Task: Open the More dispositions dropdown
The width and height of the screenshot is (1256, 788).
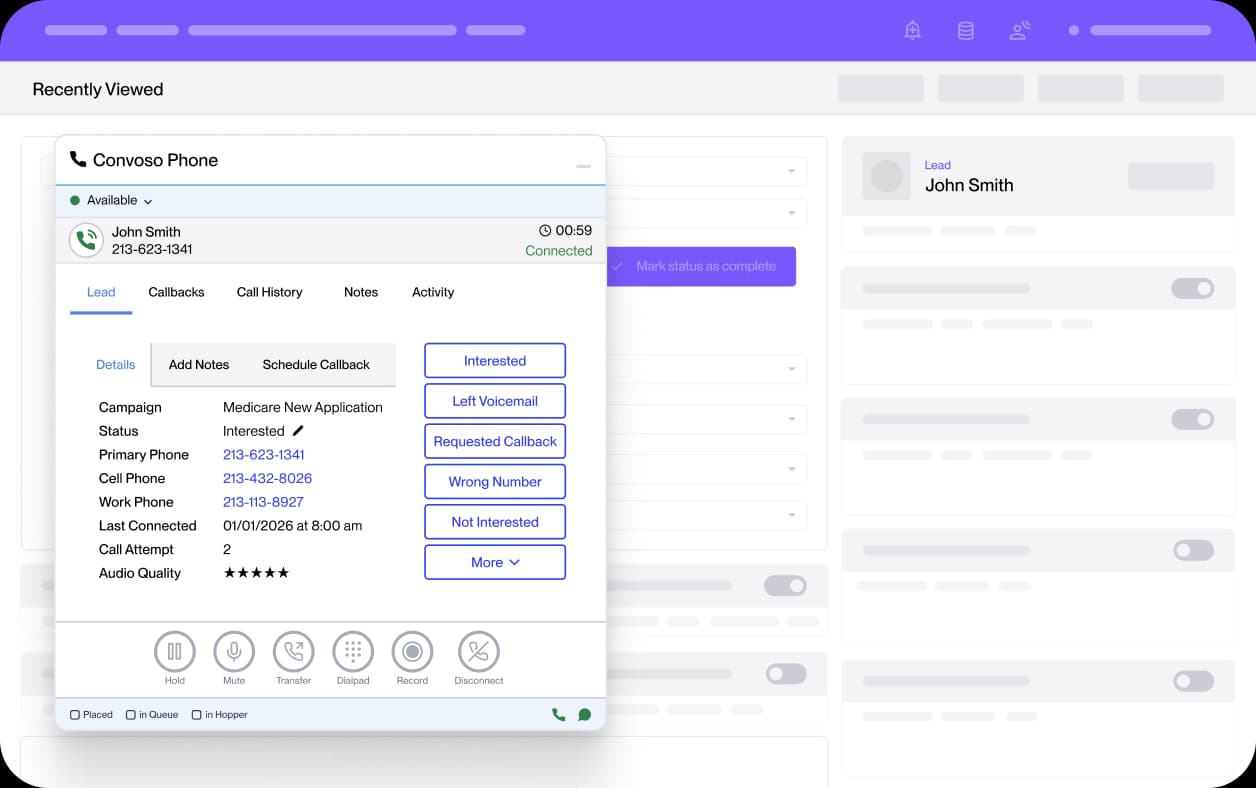Action: coord(495,562)
